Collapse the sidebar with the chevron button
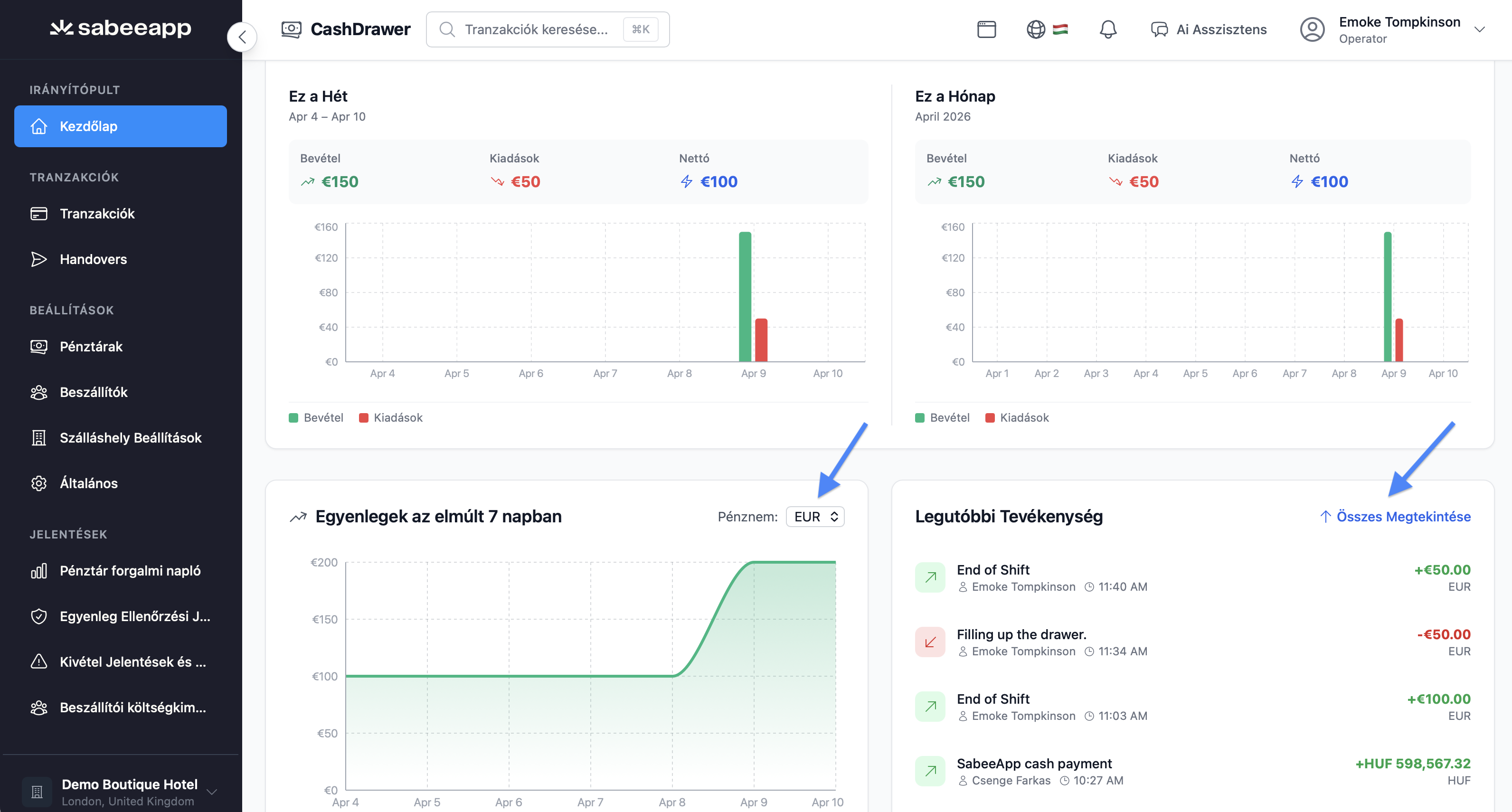Viewport: 1512px width, 812px height. tap(242, 37)
